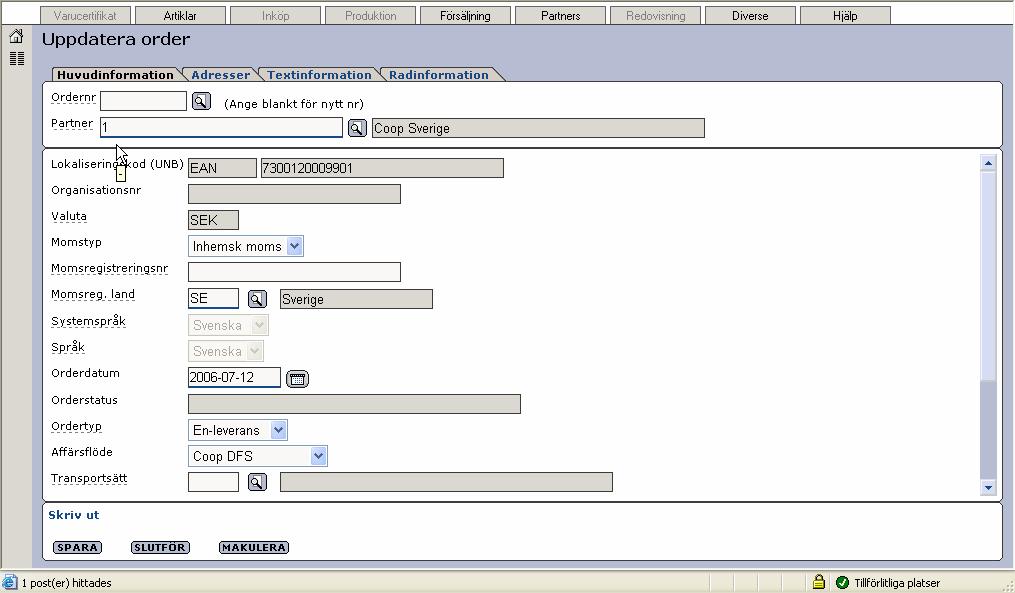The height and width of the screenshot is (593, 1015).
Task: Expand the Momstyp dropdown
Action: [295, 246]
